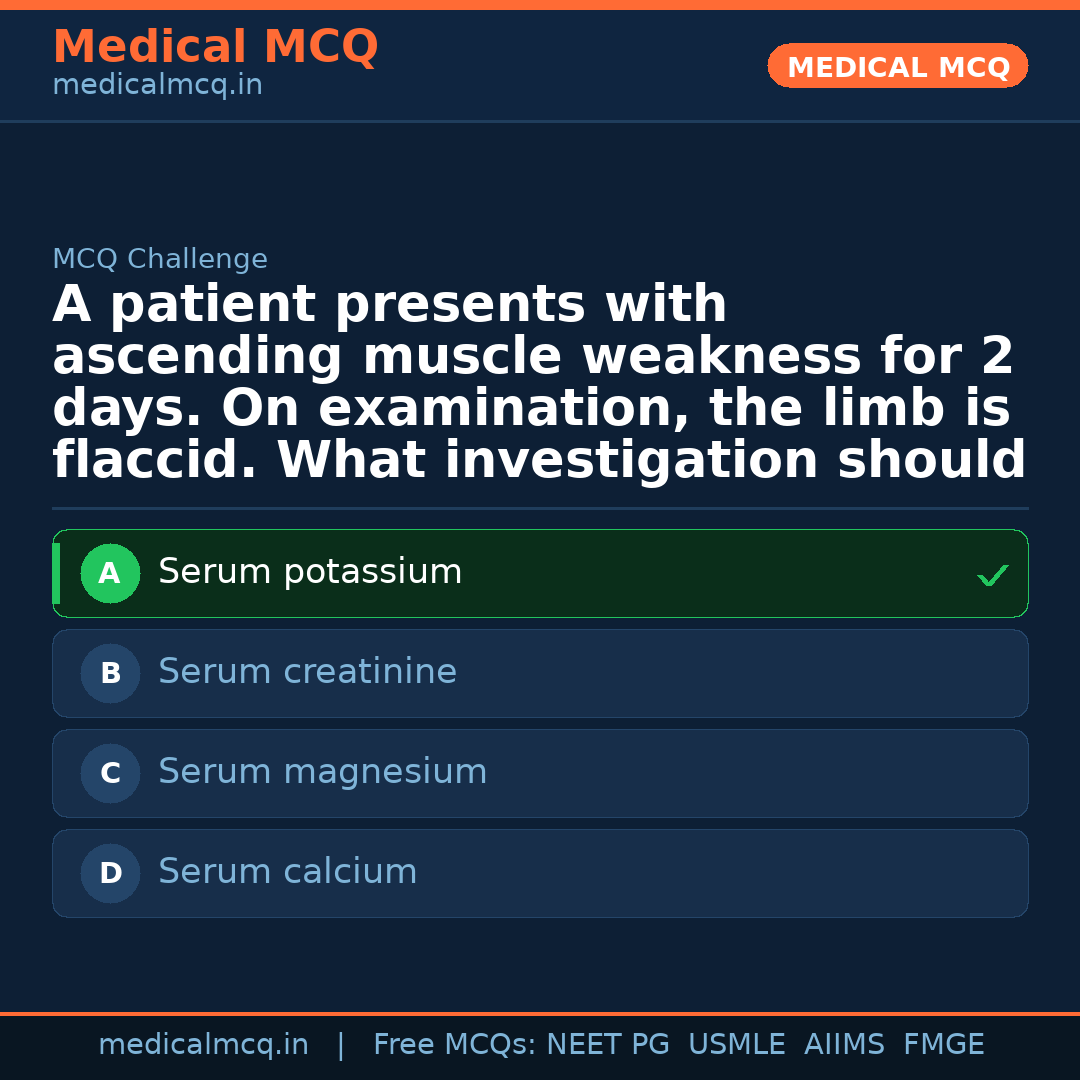Viewport: 1080px width, 1080px height.
Task: Click "Free MCQs:" in the footer
Action: coord(455,1045)
